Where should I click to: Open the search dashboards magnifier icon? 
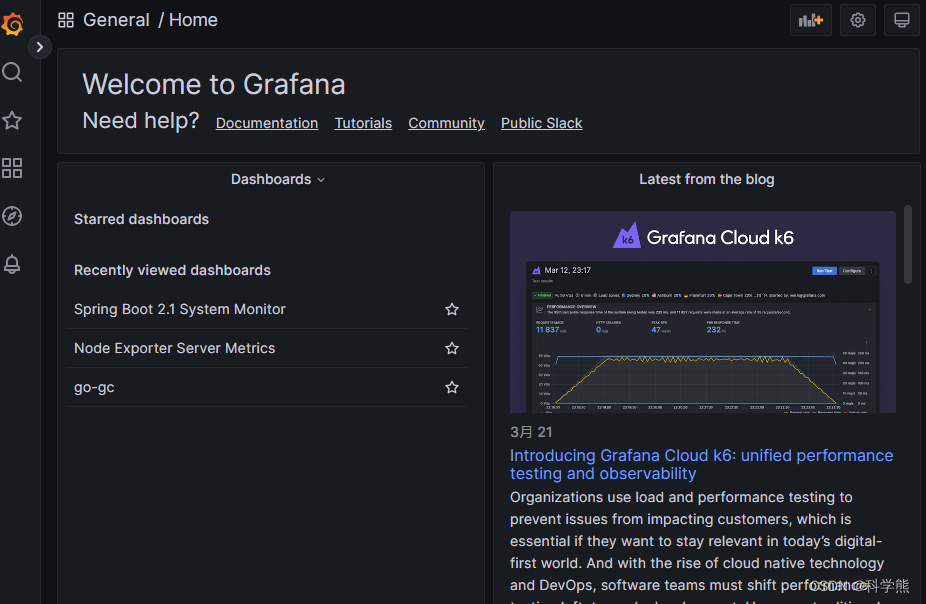12,72
